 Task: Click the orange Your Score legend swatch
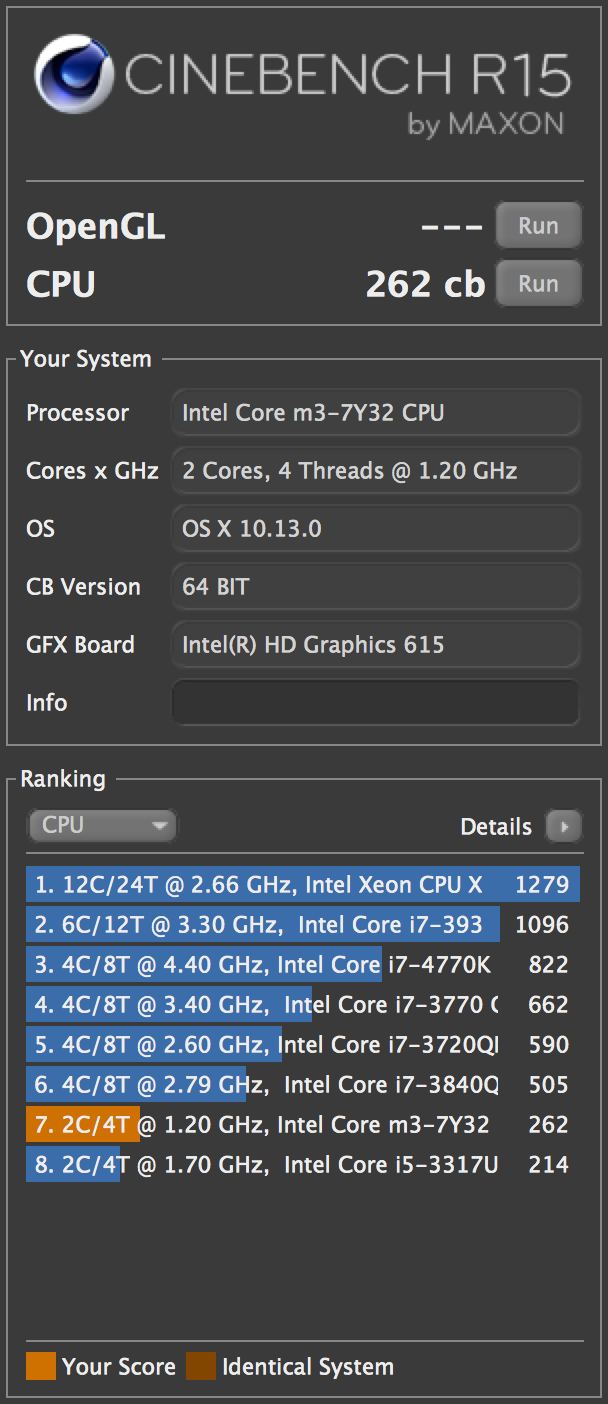(41, 1366)
